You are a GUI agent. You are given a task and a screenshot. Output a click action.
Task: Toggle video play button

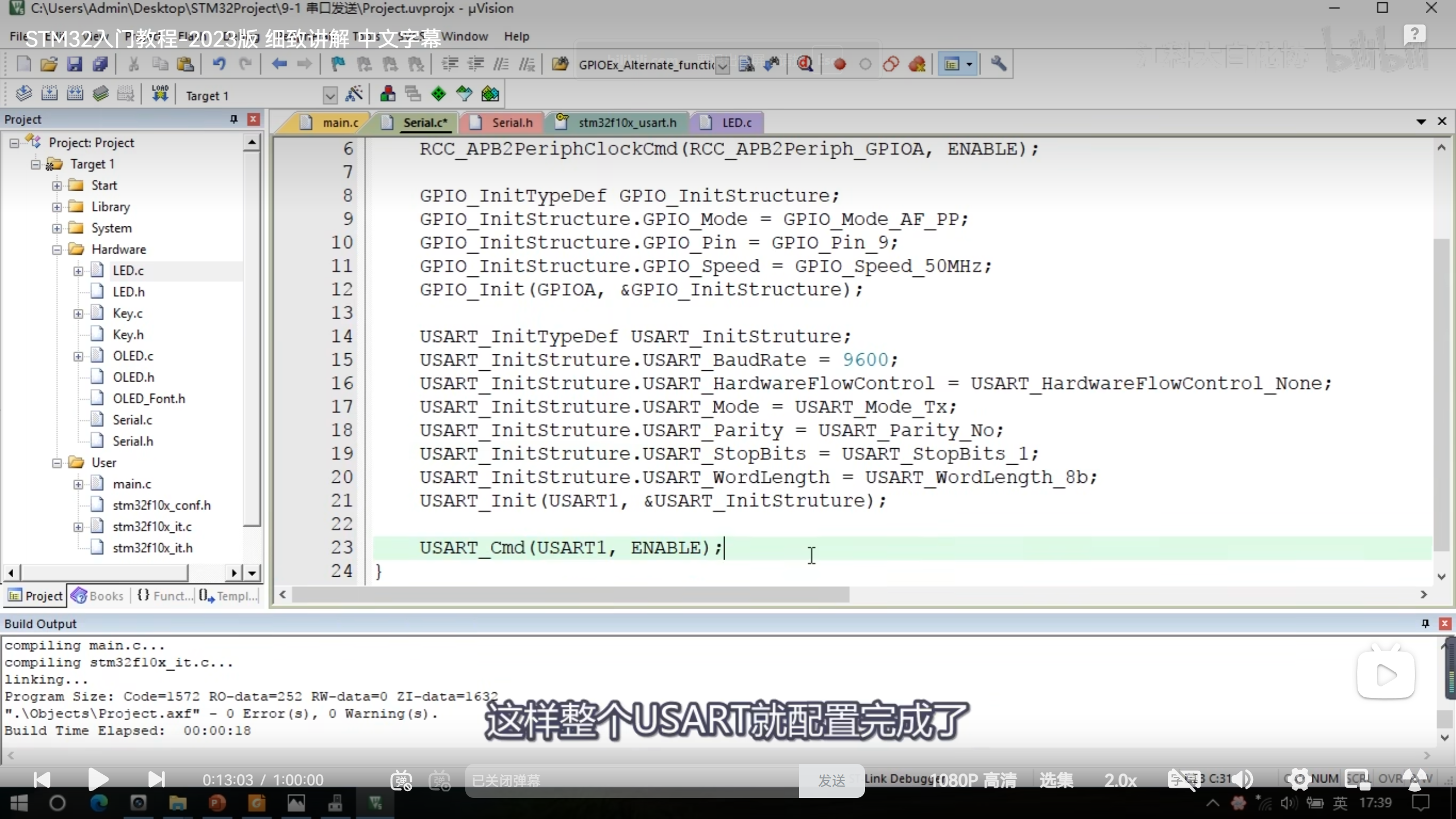[98, 779]
